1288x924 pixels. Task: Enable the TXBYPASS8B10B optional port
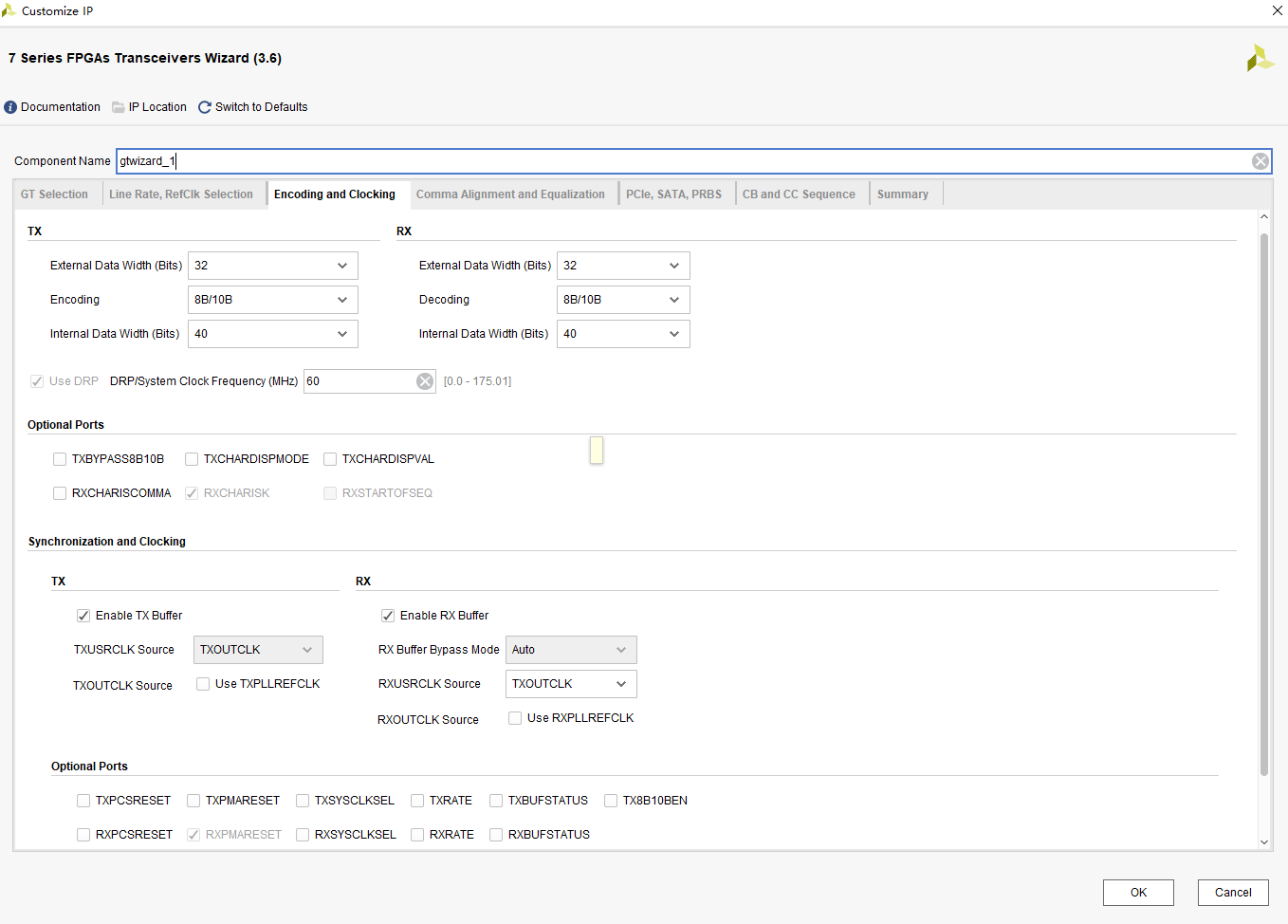(60, 459)
